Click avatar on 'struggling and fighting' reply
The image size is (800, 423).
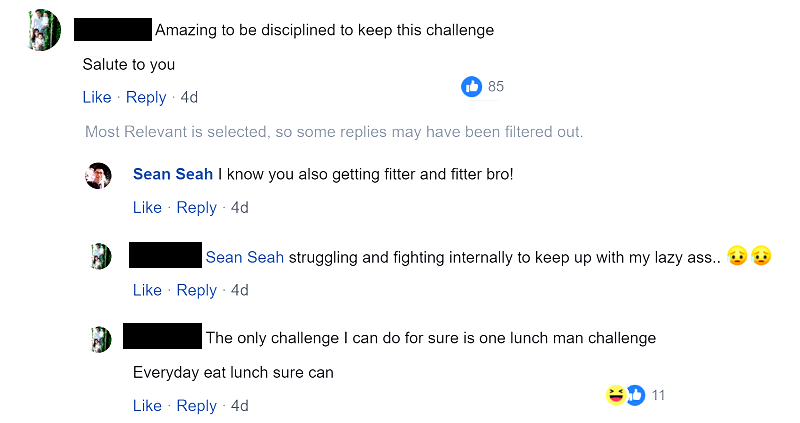(x=100, y=256)
